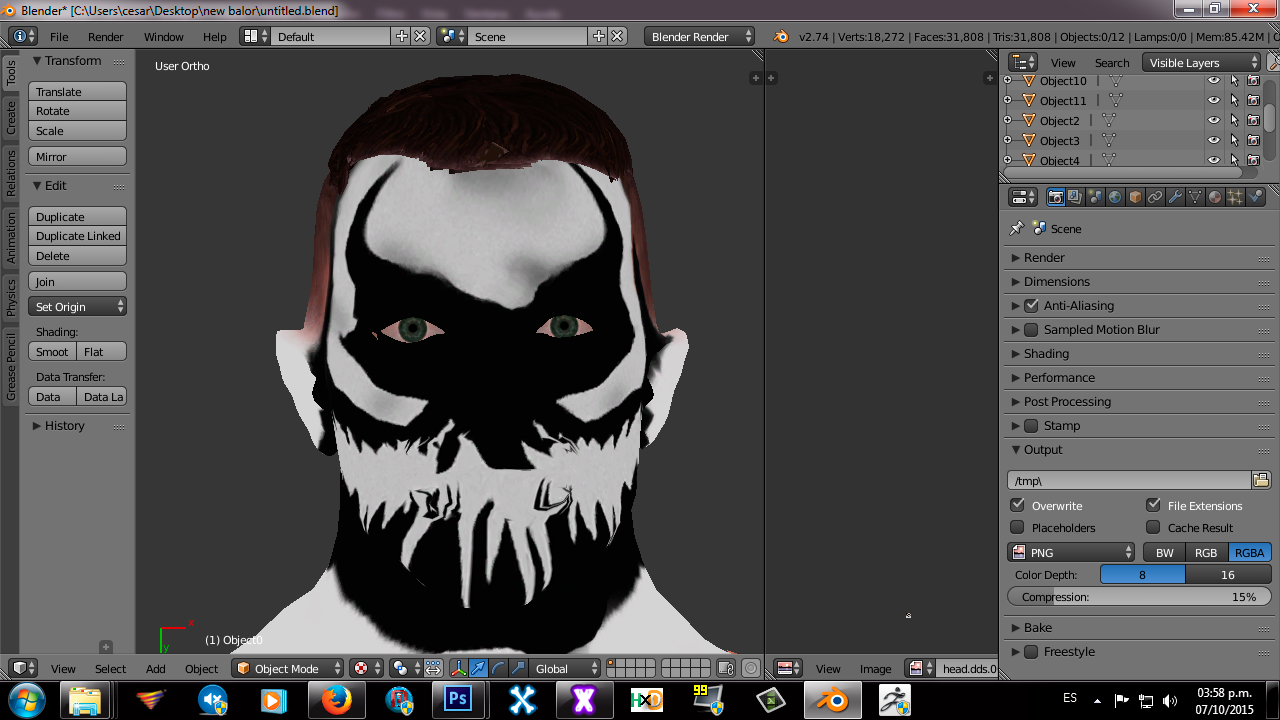This screenshot has width=1280, height=720.
Task: Open the Modifiers wrench icon tab
Action: click(1175, 197)
